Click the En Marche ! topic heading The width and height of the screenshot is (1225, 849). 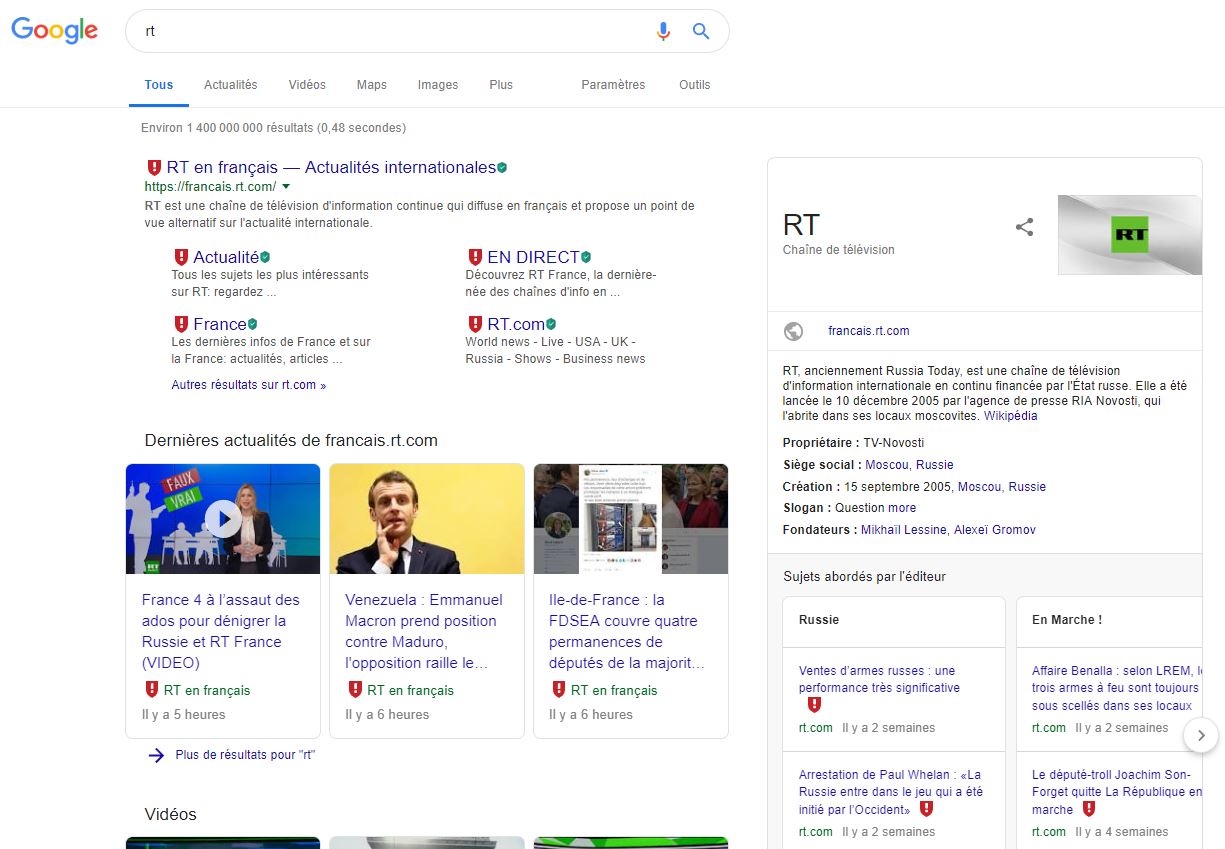click(1067, 620)
